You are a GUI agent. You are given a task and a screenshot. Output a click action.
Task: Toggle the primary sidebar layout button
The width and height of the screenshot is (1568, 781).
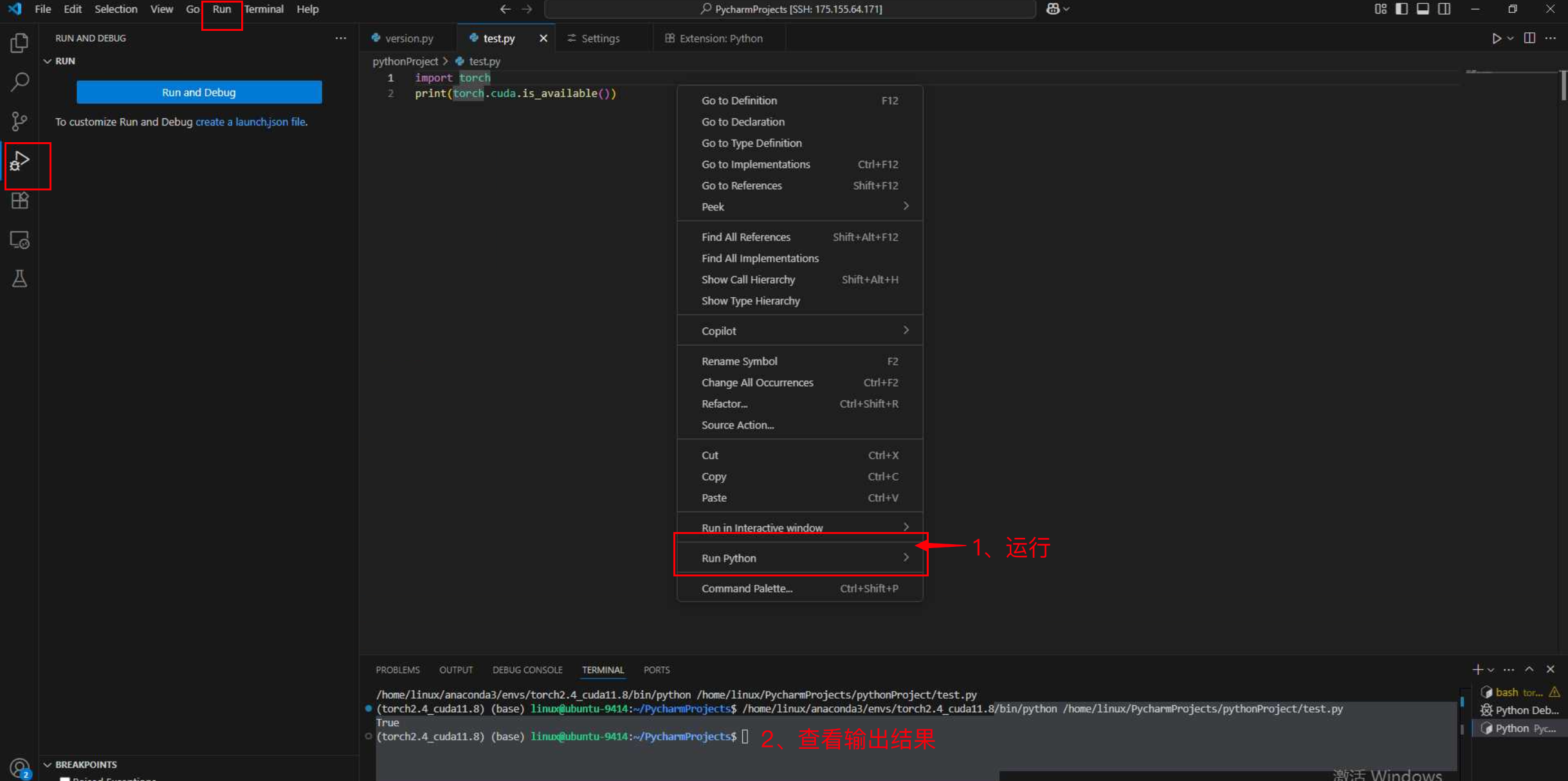click(1401, 9)
